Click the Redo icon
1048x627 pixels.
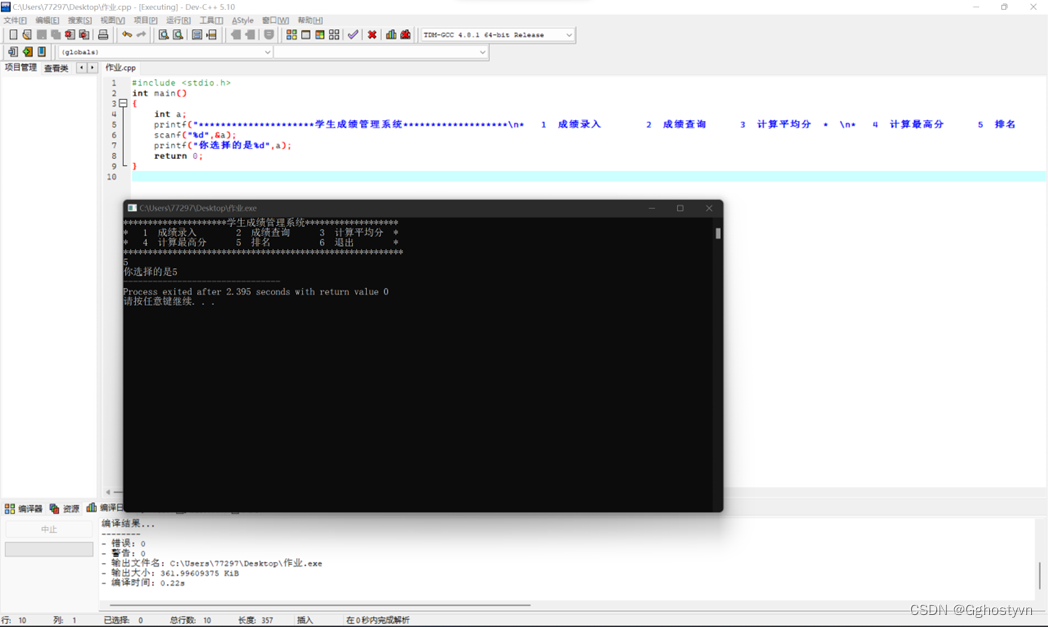pyautogui.click(x=141, y=35)
